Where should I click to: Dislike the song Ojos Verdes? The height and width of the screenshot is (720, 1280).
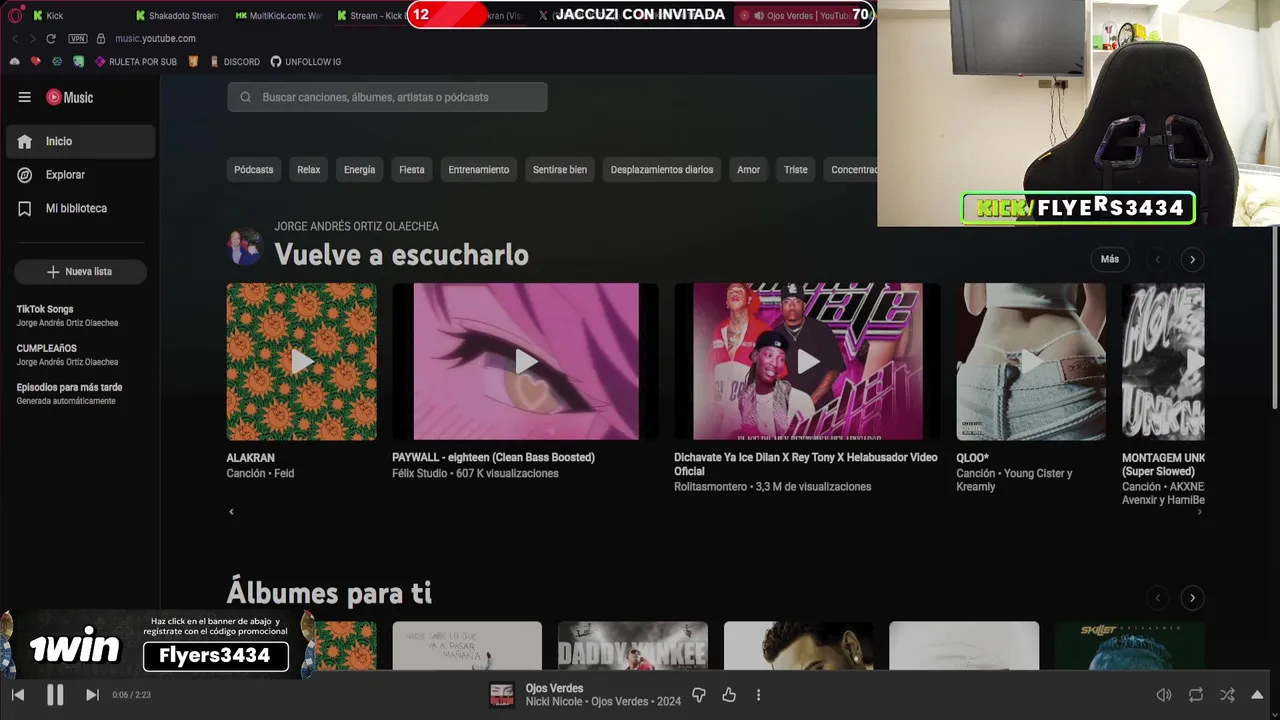coord(699,695)
